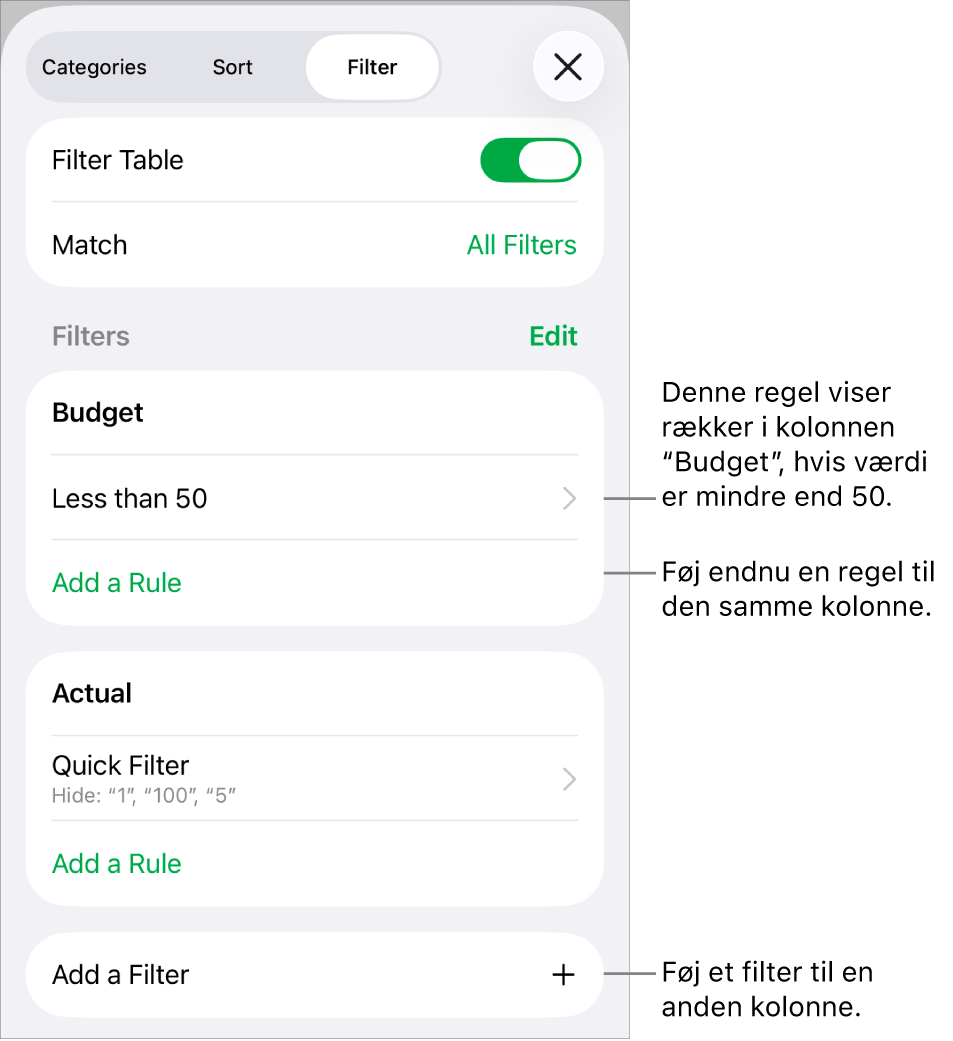The height and width of the screenshot is (1041, 953).
Task: Click the Hide values subtitle under Quick Filter
Action: pos(143,795)
